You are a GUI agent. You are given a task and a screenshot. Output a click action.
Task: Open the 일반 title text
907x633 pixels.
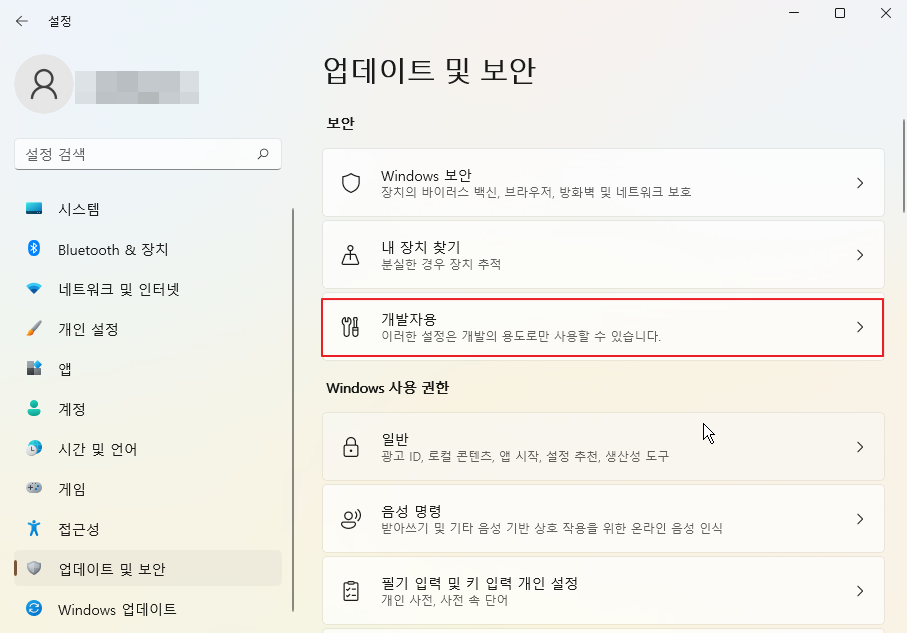395,439
